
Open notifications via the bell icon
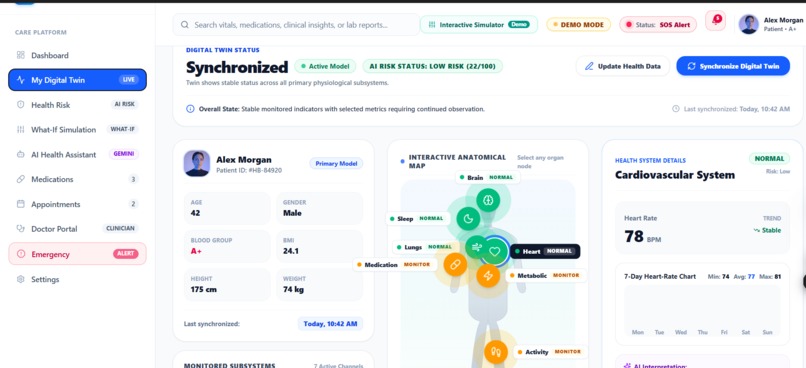(x=715, y=21)
